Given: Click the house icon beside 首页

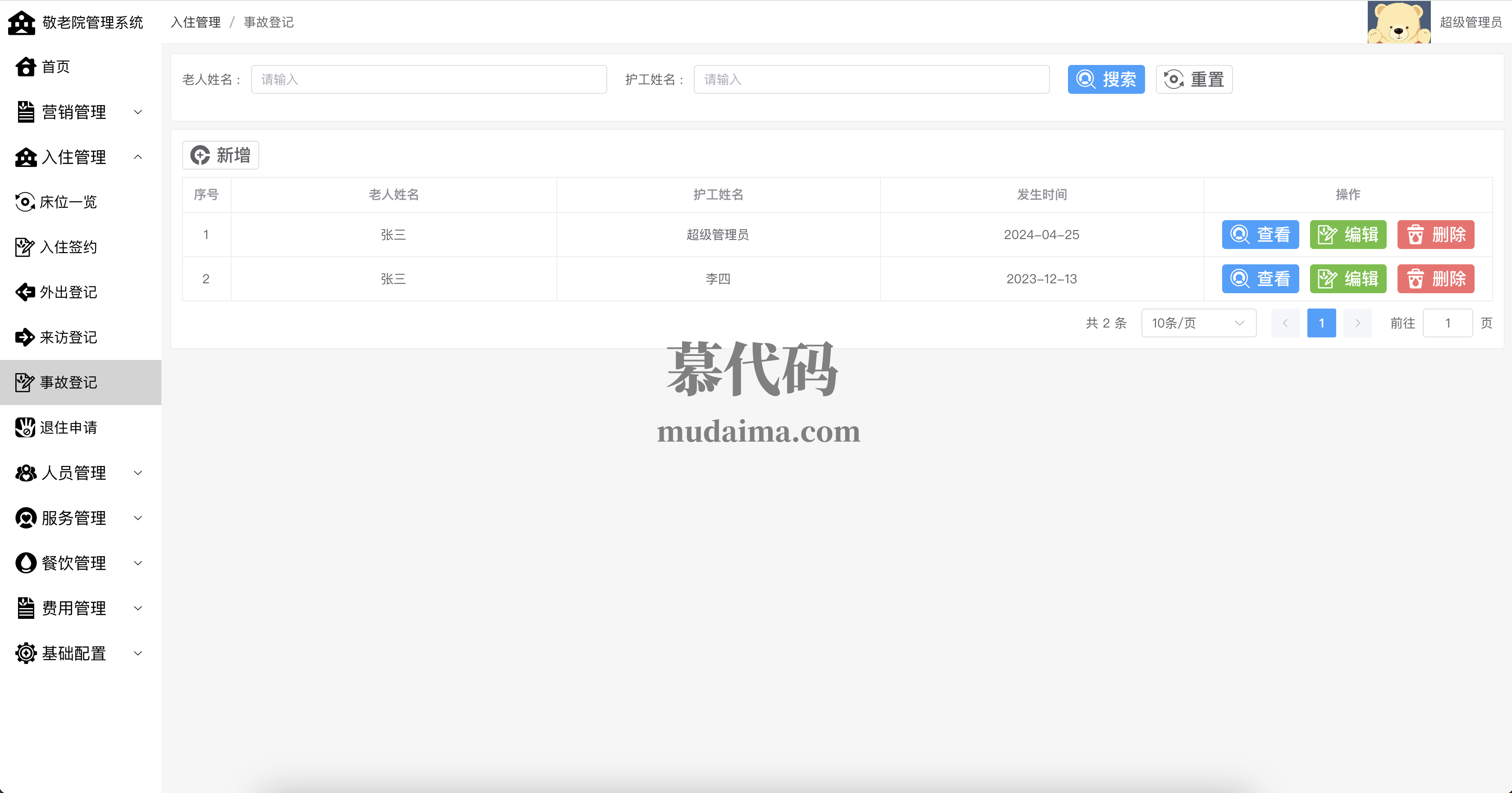Looking at the screenshot, I should coord(26,67).
